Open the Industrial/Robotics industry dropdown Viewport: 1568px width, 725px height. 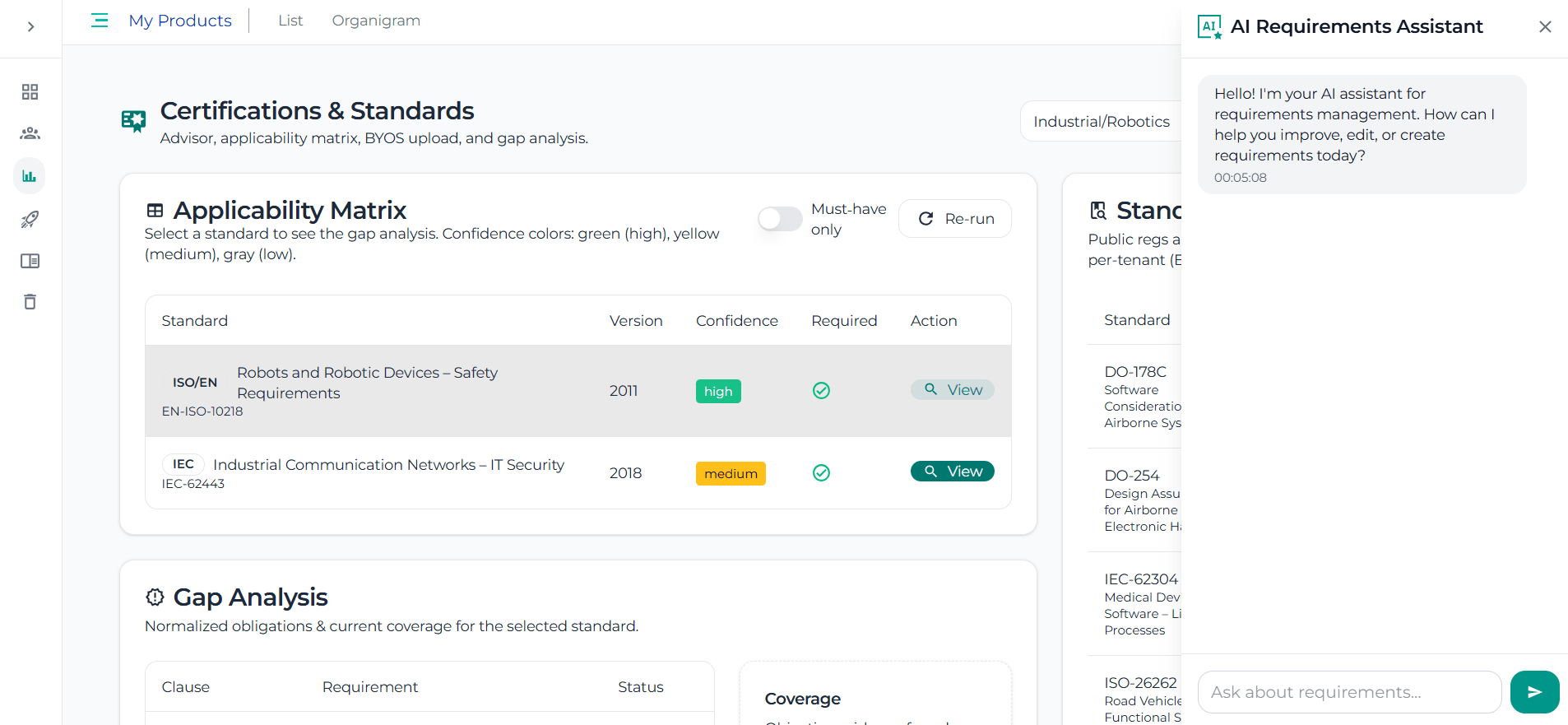pos(1101,122)
